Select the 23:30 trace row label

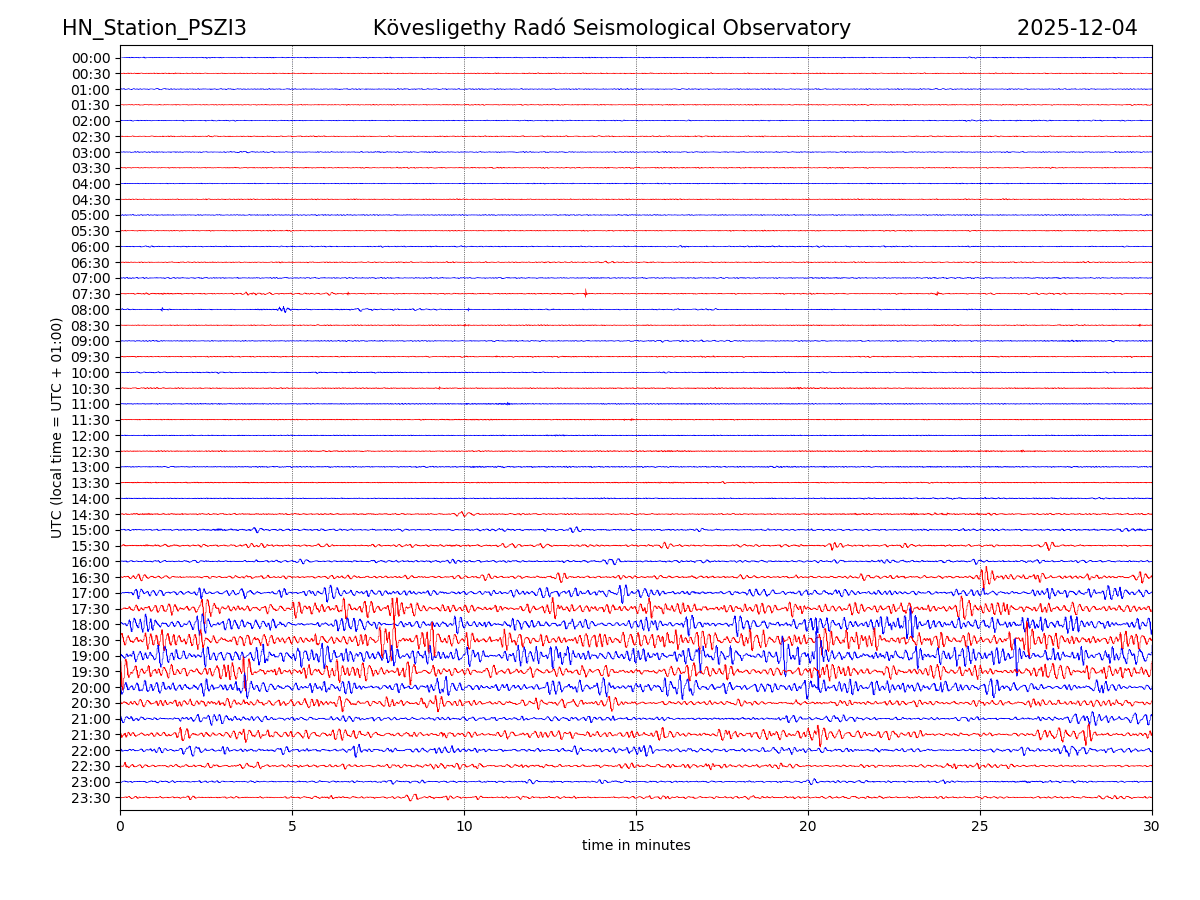tap(90, 798)
